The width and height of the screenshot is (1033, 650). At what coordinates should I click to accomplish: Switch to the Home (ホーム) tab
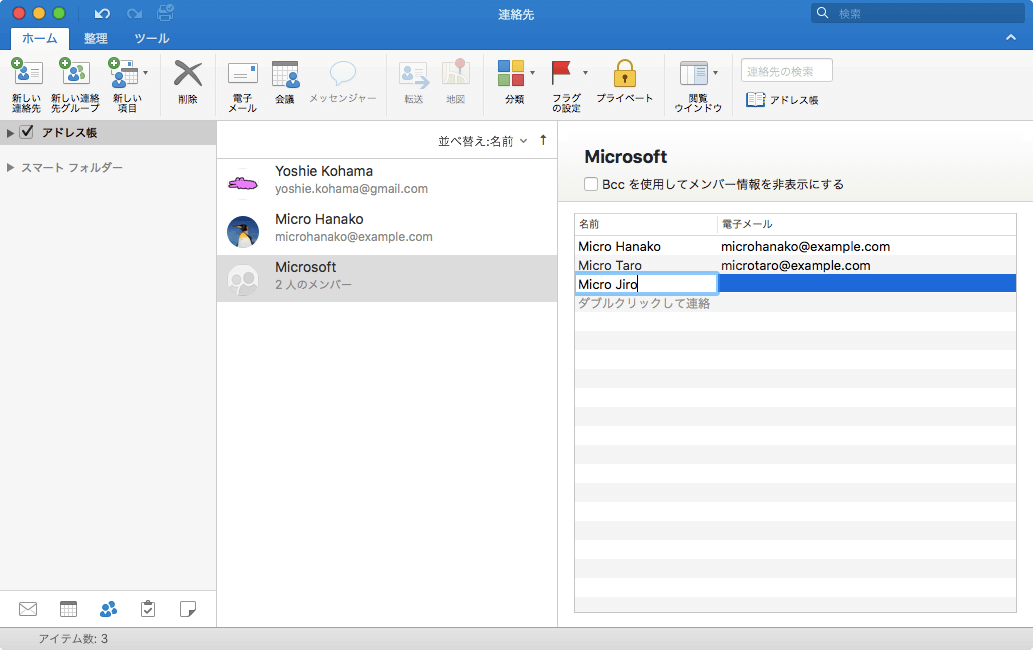pyautogui.click(x=40, y=38)
